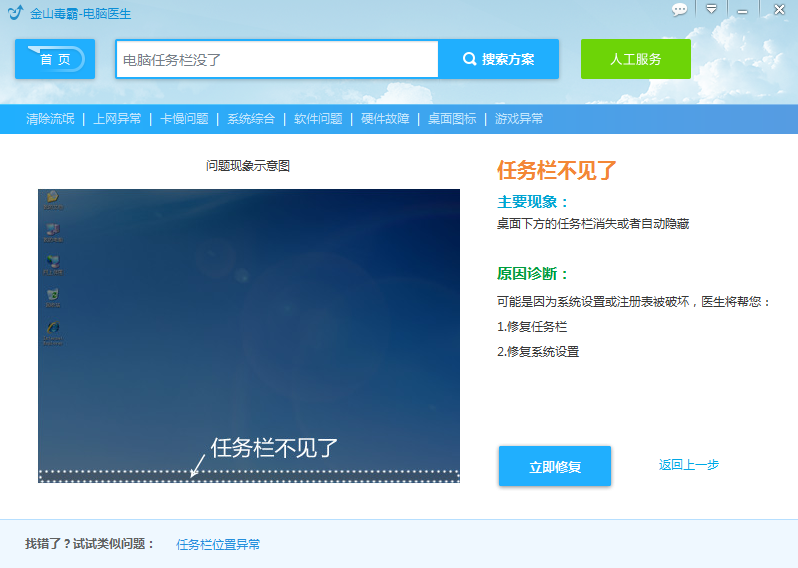The width and height of the screenshot is (798, 568).
Task: Open the 任务栏位置异常 similar problem link
Action: point(218,545)
